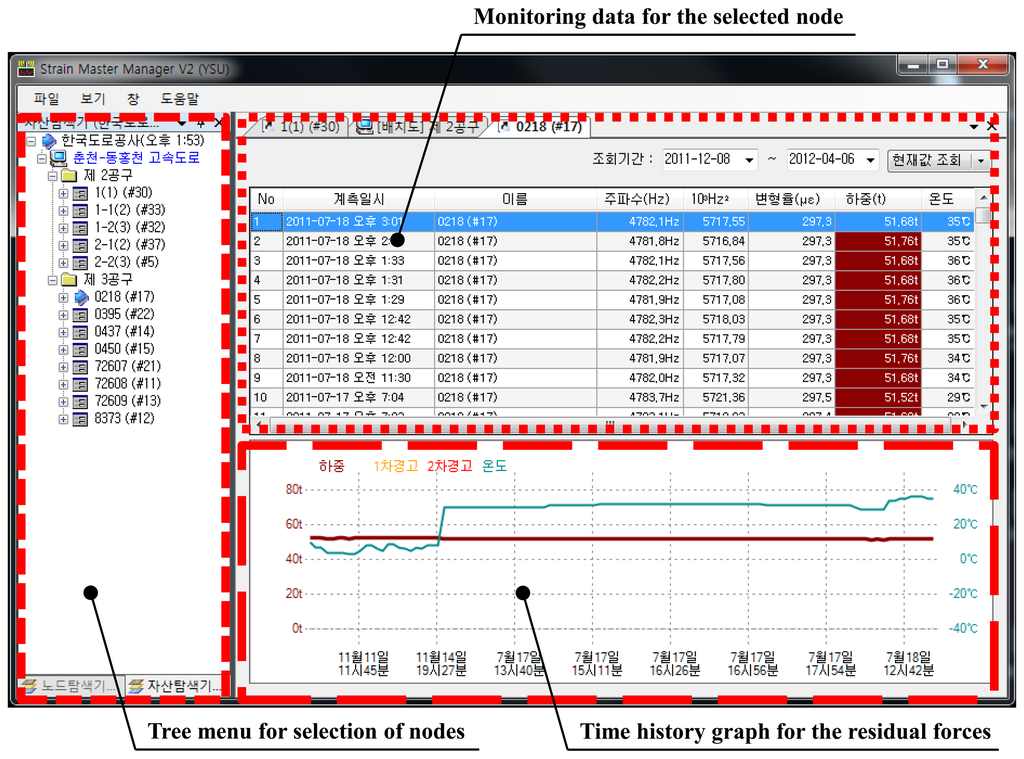The width and height of the screenshot is (1024, 759).
Task: Select table row 1 dated 오후 3:01
Action: 613,222
